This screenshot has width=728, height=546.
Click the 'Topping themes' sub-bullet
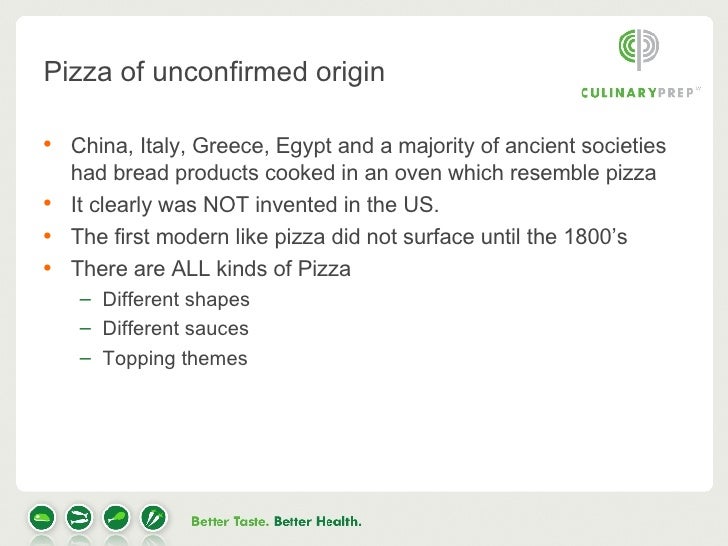pyautogui.click(x=175, y=358)
